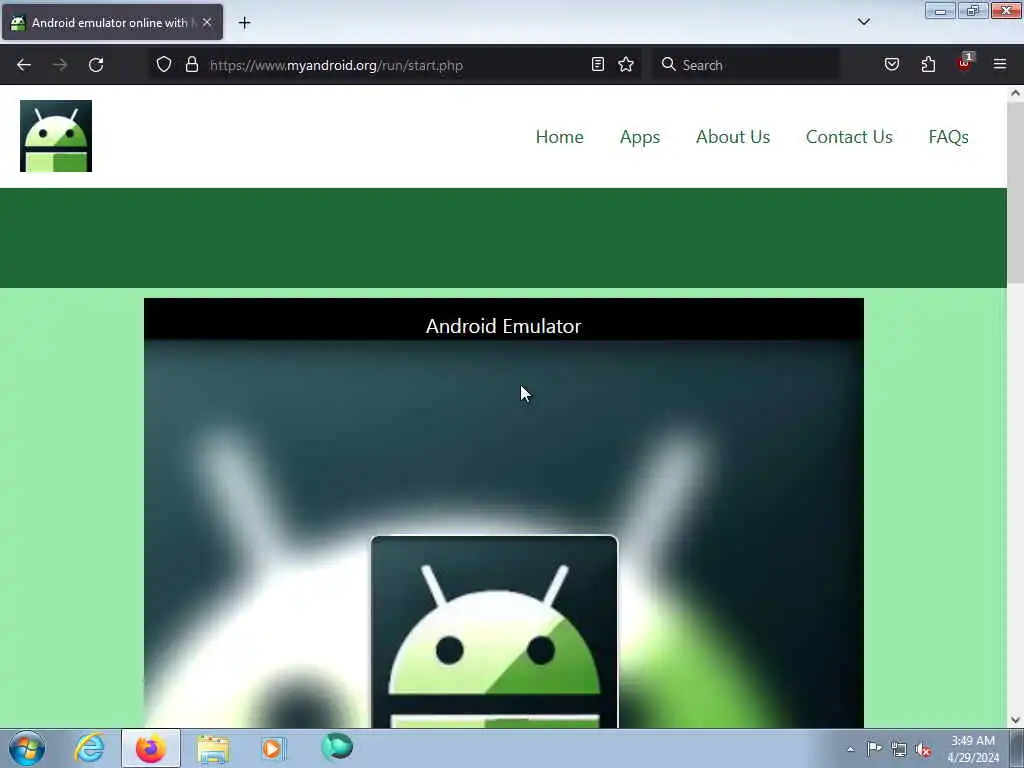Open the extensions puzzle icon
The width and height of the screenshot is (1024, 768).
(928, 64)
